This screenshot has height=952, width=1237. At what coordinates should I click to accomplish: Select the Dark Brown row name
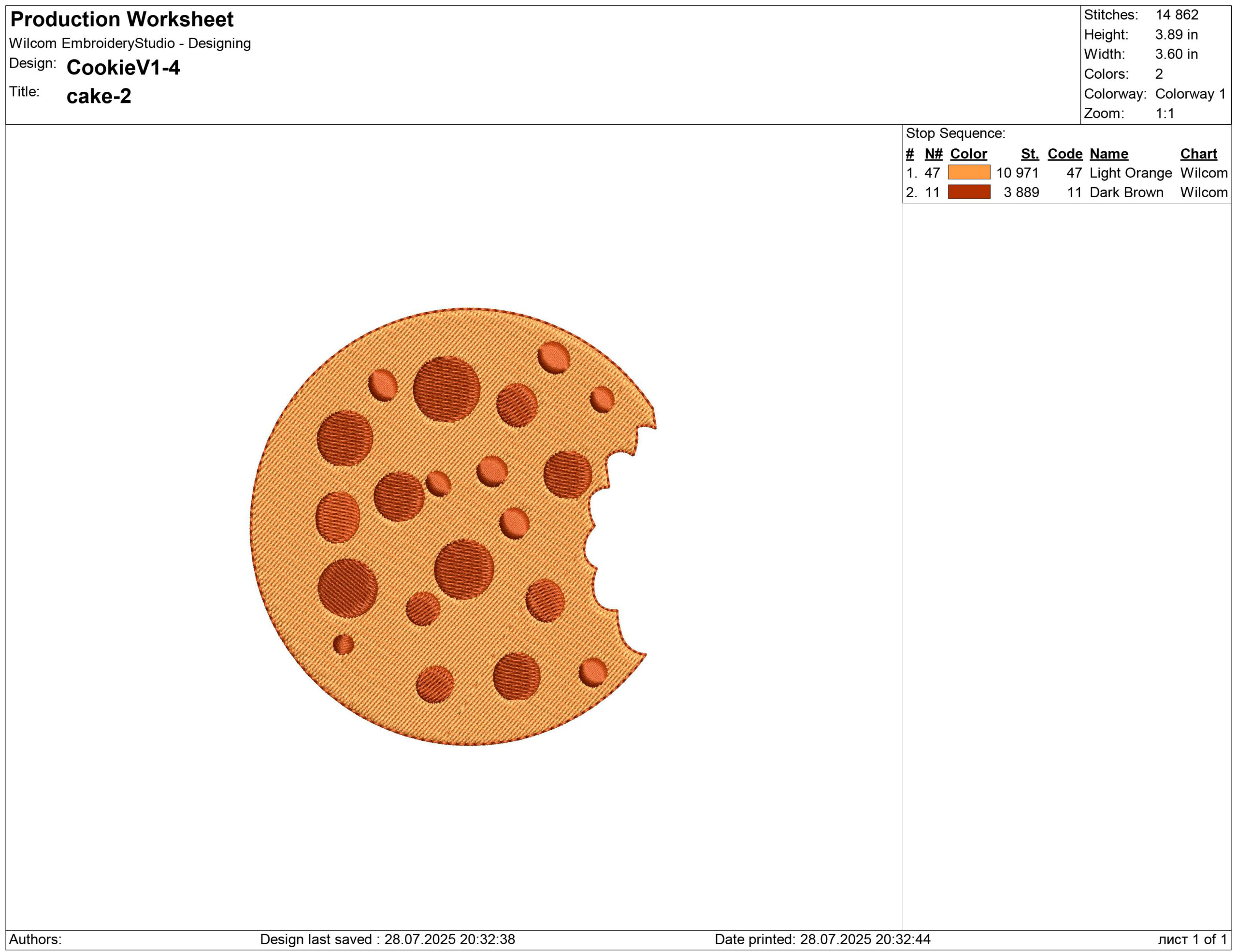pyautogui.click(x=1126, y=192)
